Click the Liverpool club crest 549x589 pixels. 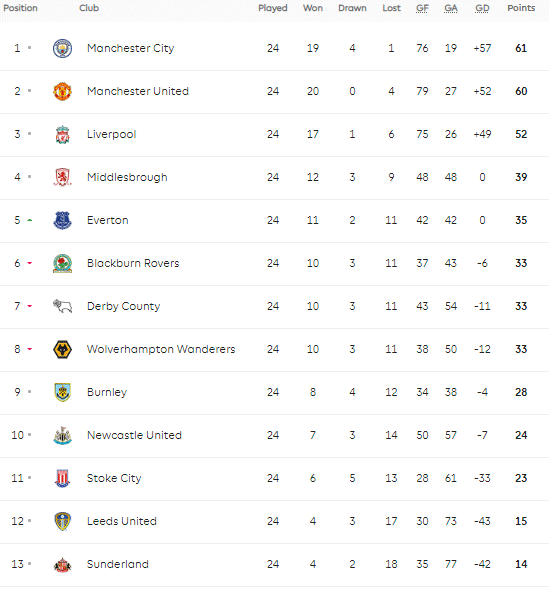[x=62, y=134]
